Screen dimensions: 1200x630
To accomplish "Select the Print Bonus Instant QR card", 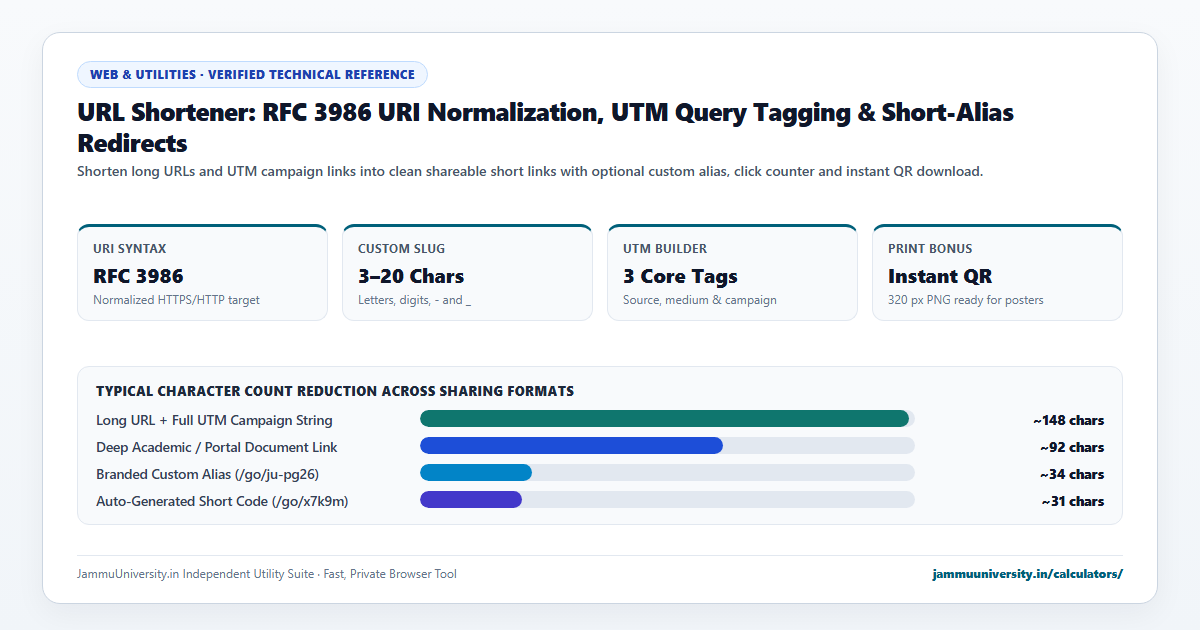I will coord(997,272).
